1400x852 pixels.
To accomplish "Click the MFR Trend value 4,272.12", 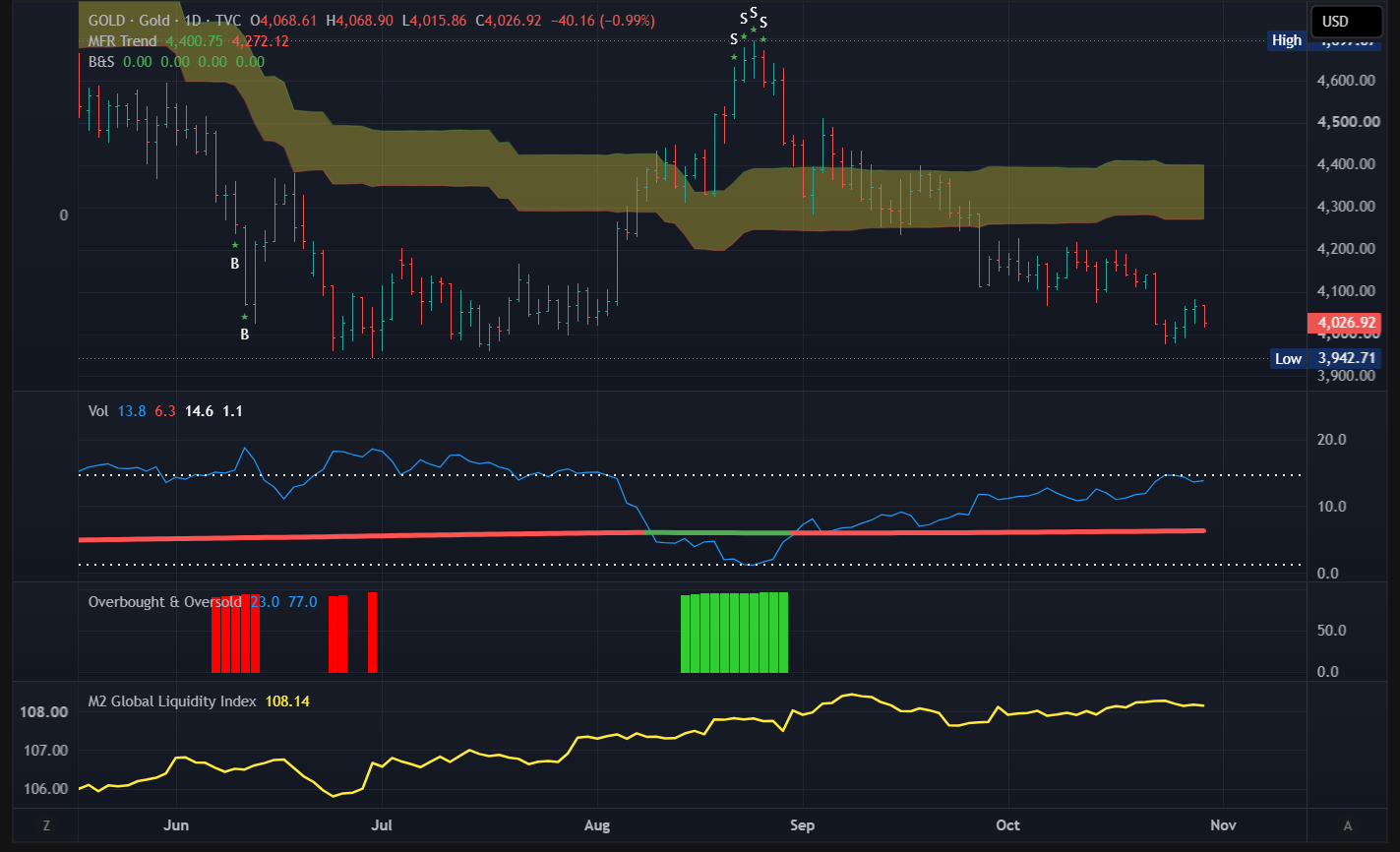I will click(x=260, y=41).
